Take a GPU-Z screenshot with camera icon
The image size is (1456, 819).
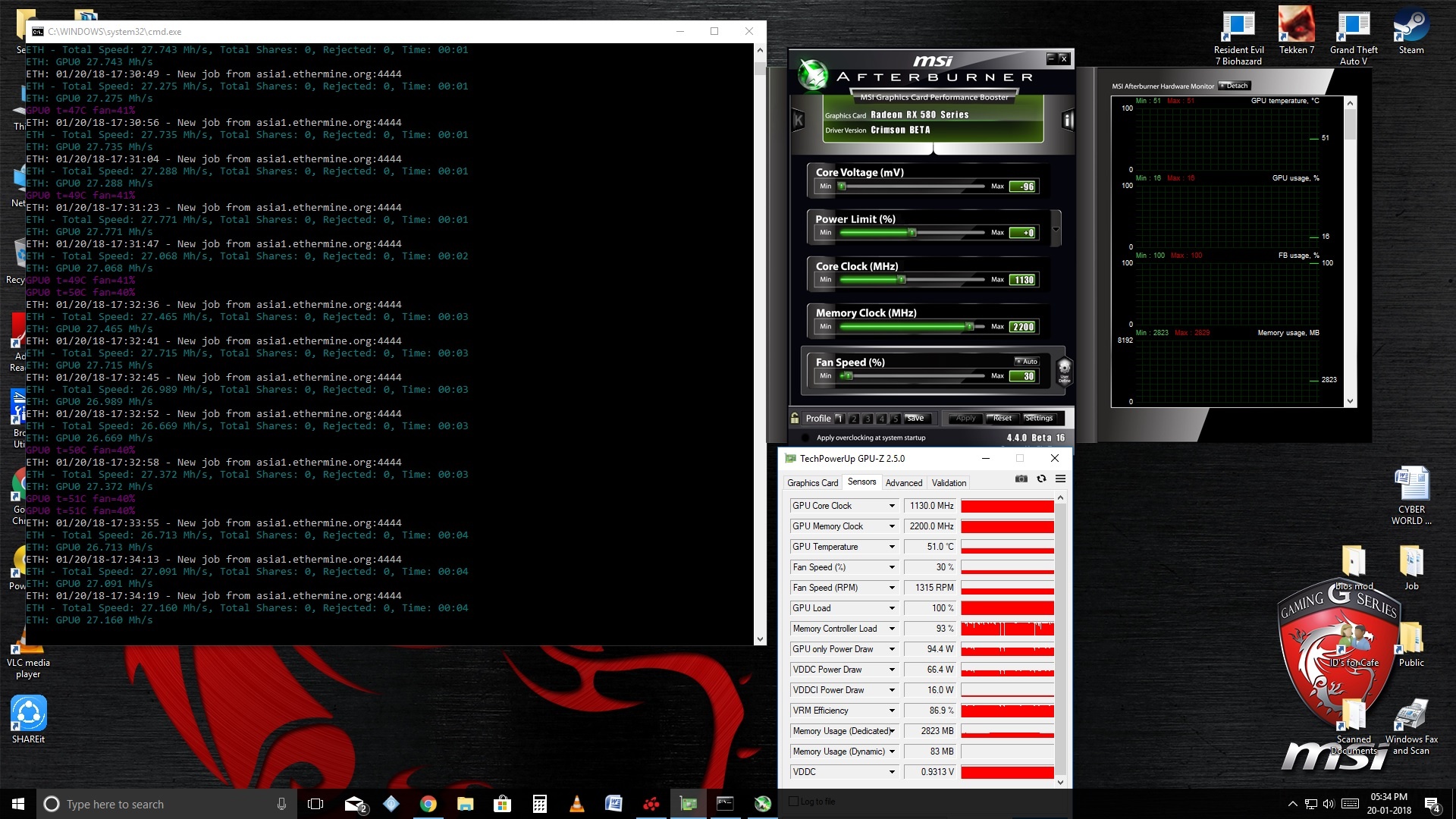coord(1021,479)
